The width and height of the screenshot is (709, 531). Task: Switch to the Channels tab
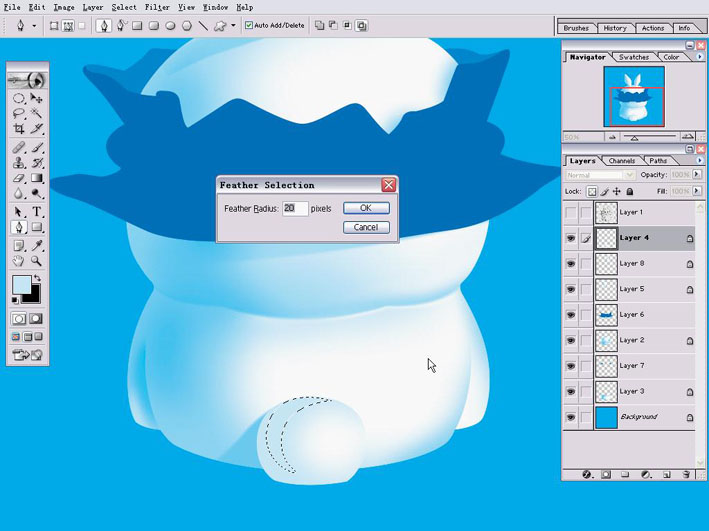[x=622, y=161]
